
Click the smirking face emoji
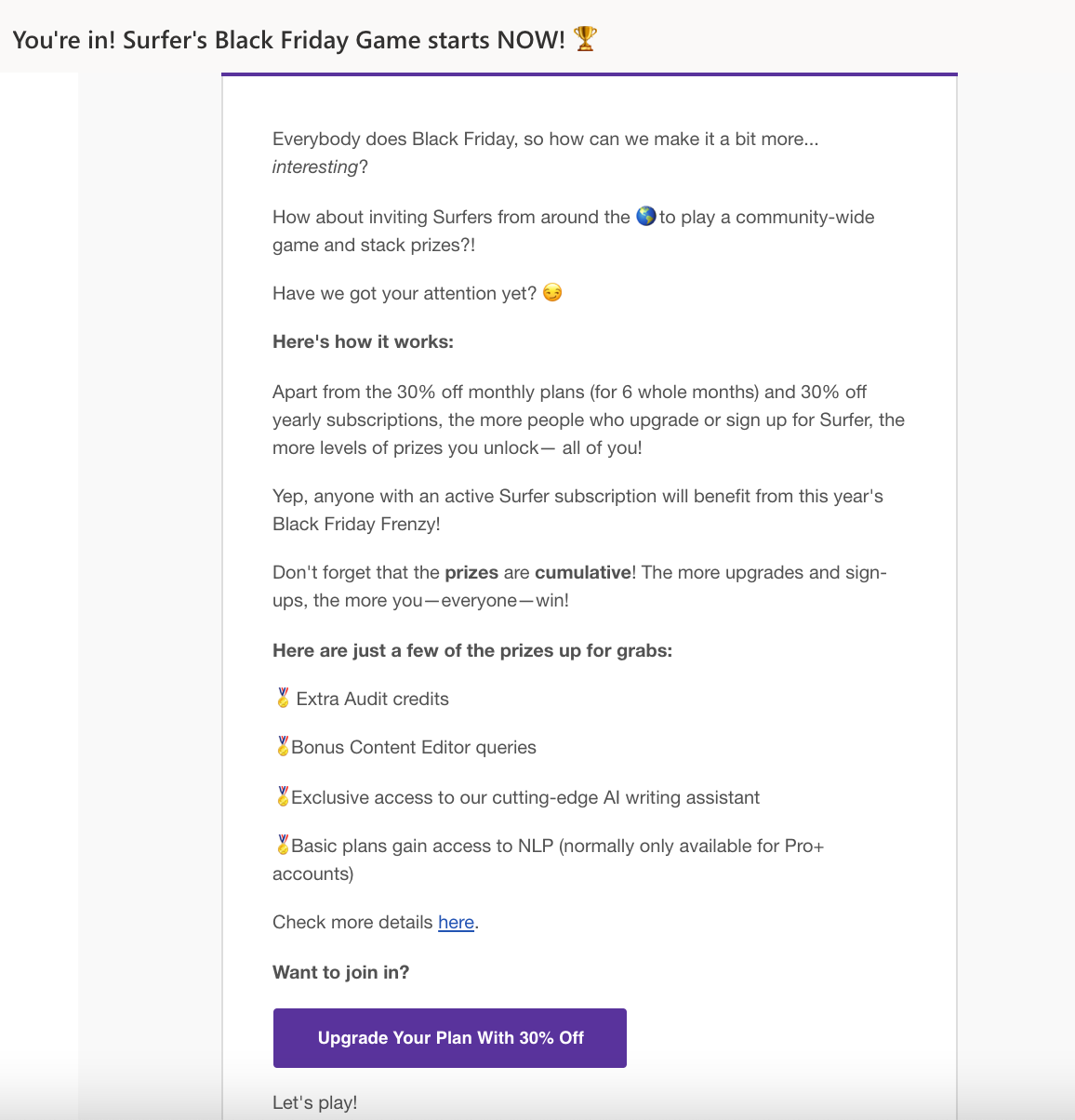(x=552, y=293)
